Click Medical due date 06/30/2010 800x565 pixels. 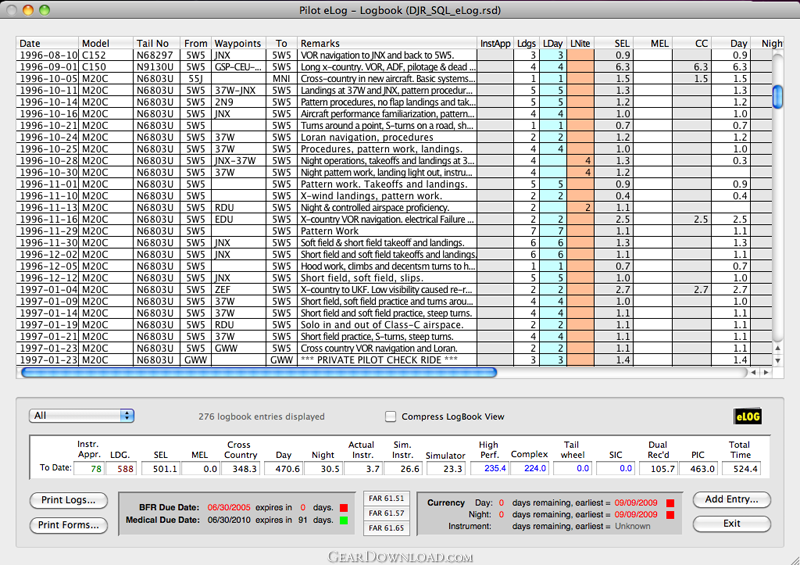tap(229, 520)
